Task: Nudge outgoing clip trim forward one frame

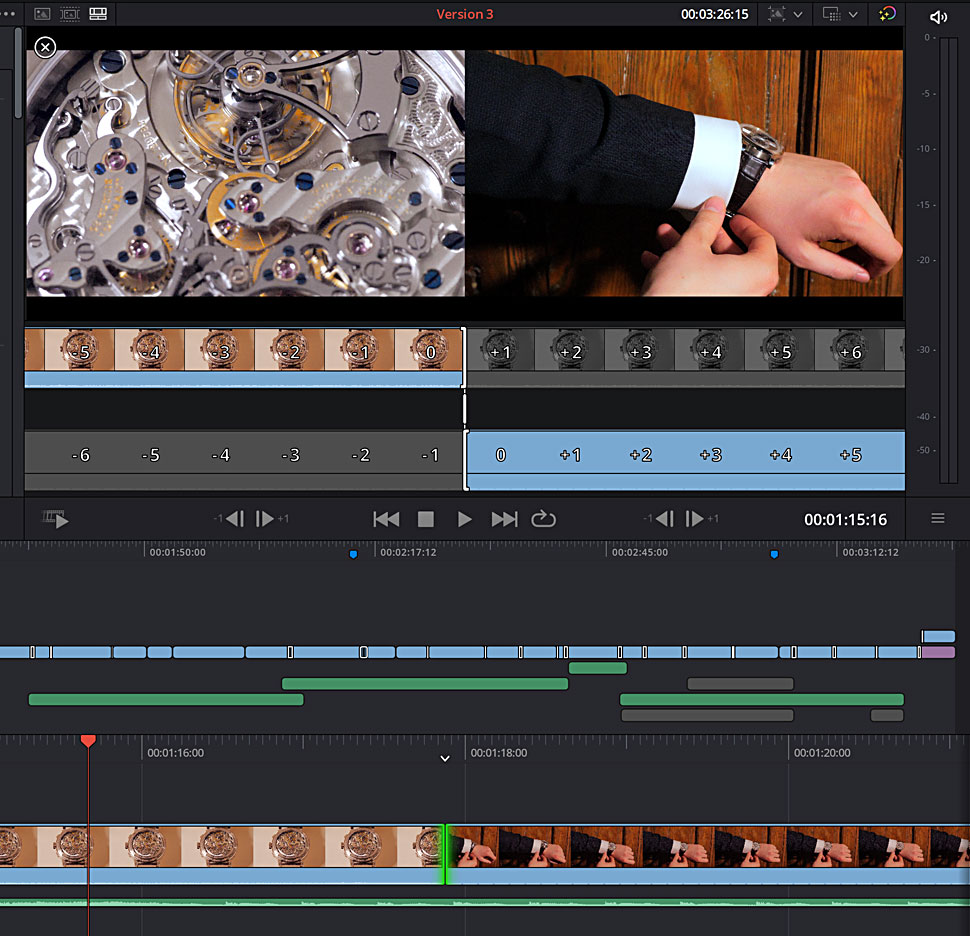Action: tap(265, 518)
